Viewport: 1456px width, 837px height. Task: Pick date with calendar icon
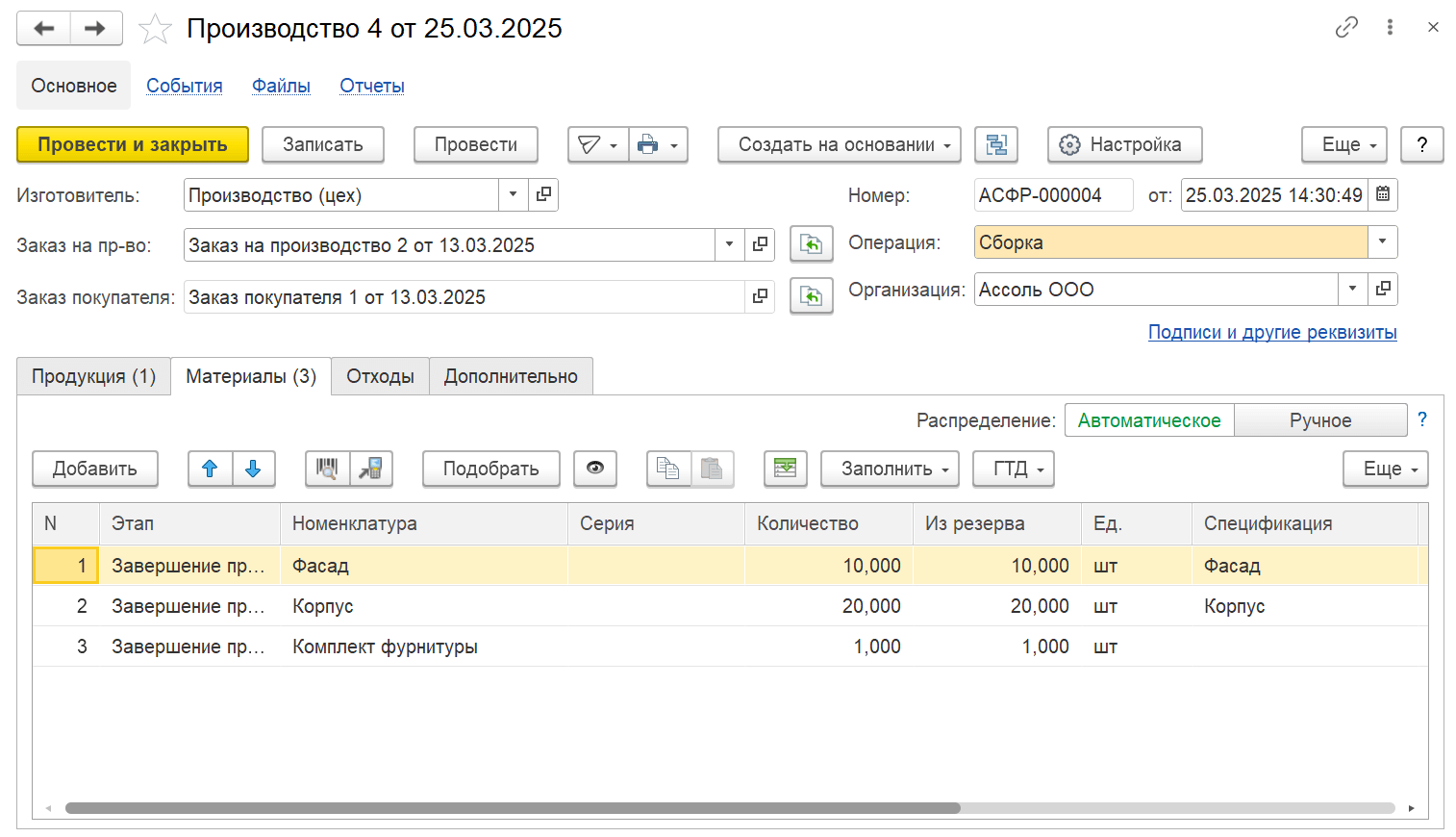(x=1383, y=194)
